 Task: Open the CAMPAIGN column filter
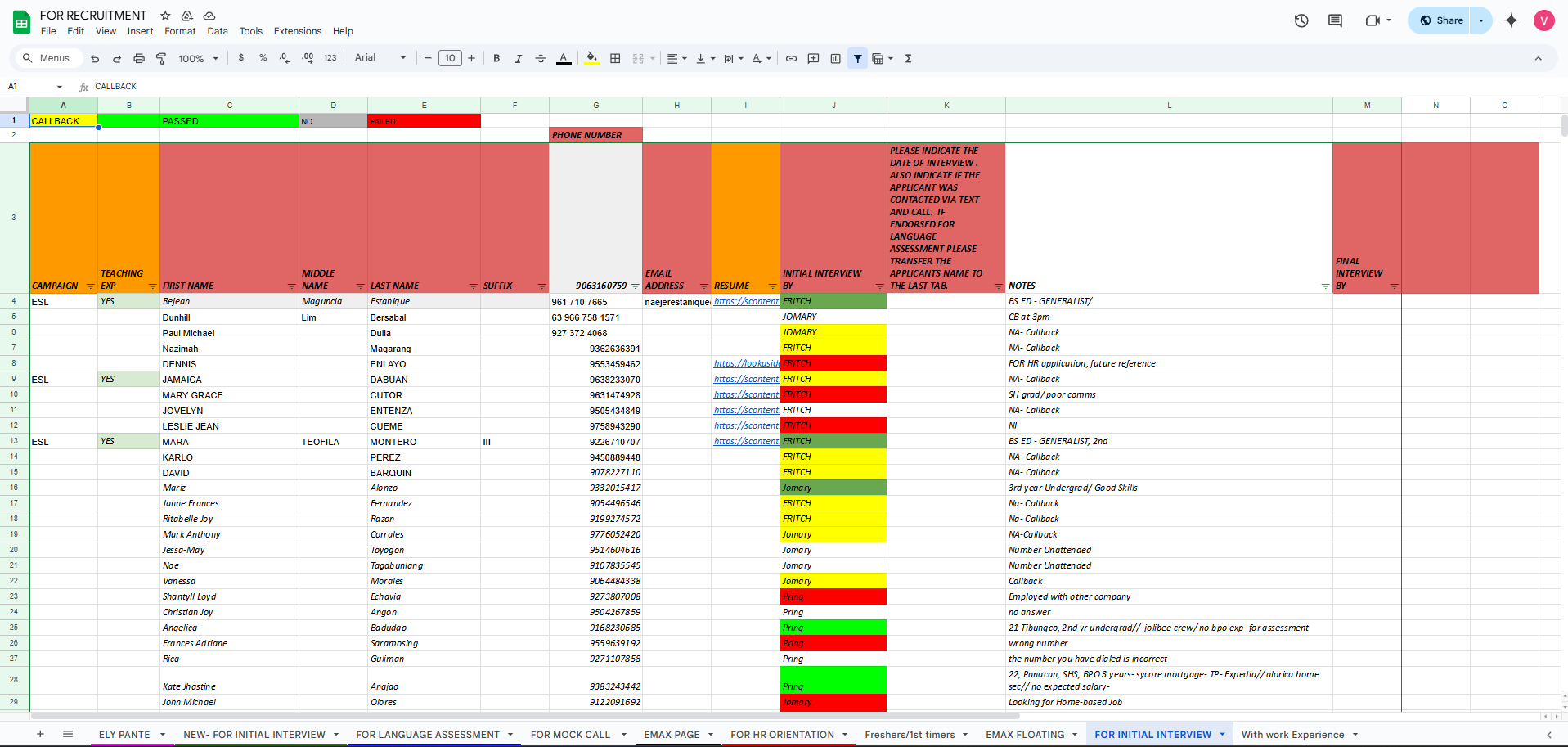90,286
